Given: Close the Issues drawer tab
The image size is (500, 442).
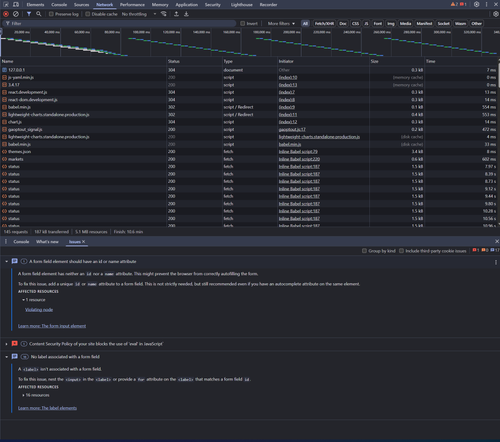Looking at the screenshot, I should (x=83, y=241).
